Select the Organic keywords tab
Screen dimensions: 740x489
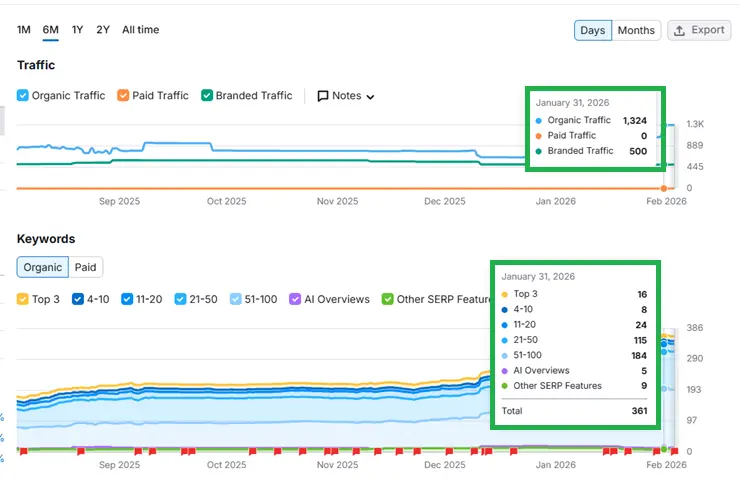coord(43,267)
